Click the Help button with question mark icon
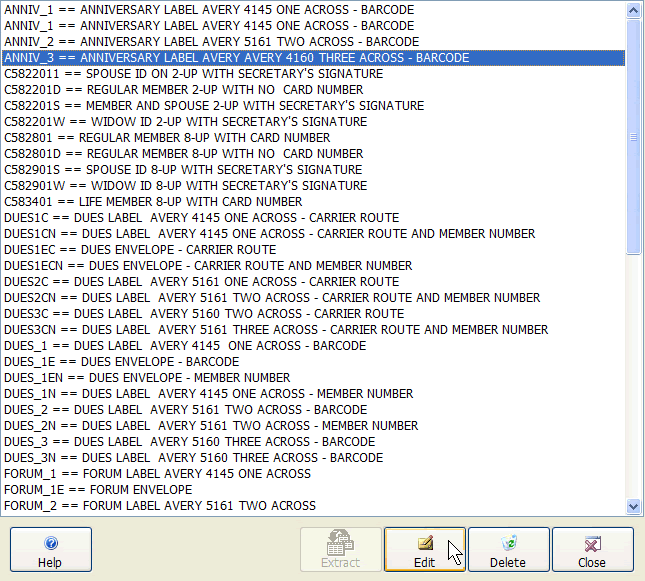 coord(50,549)
